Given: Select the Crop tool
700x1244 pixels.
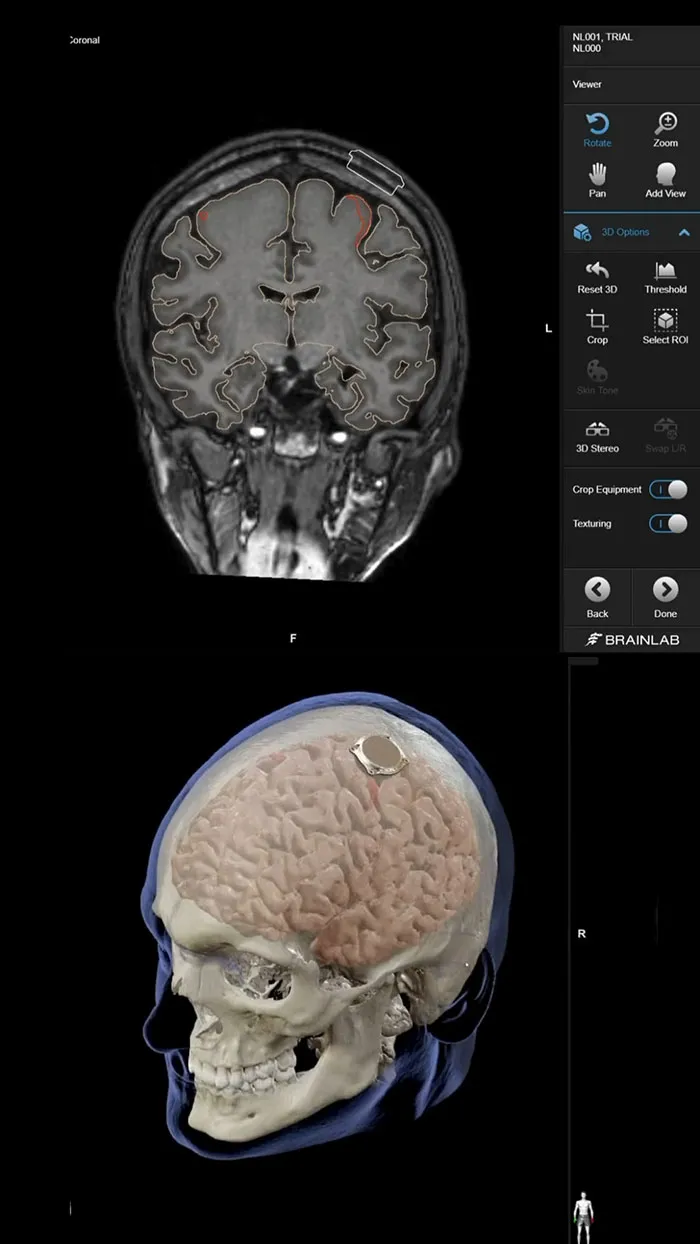Looking at the screenshot, I should [597, 327].
